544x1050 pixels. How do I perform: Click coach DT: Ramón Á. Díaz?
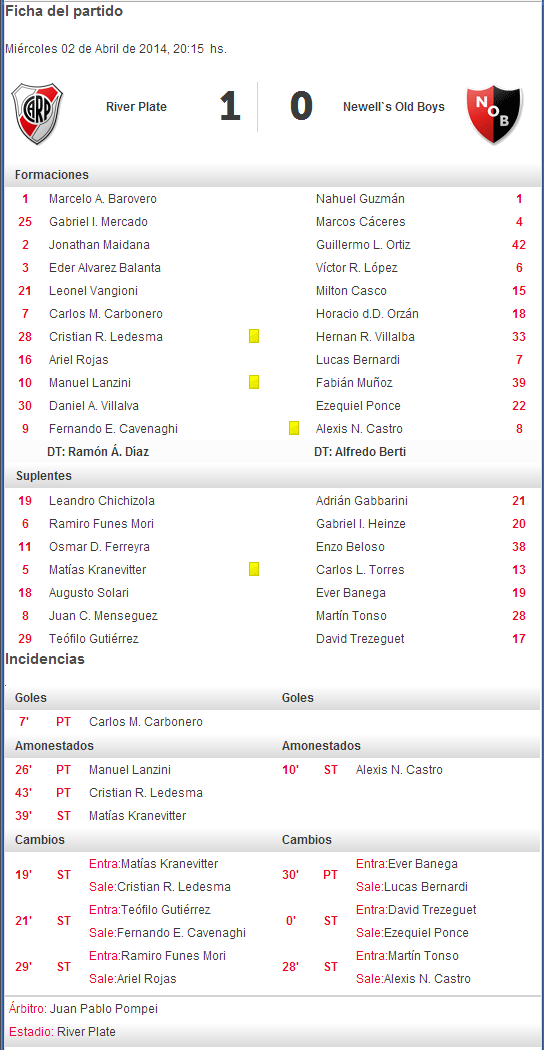98,452
